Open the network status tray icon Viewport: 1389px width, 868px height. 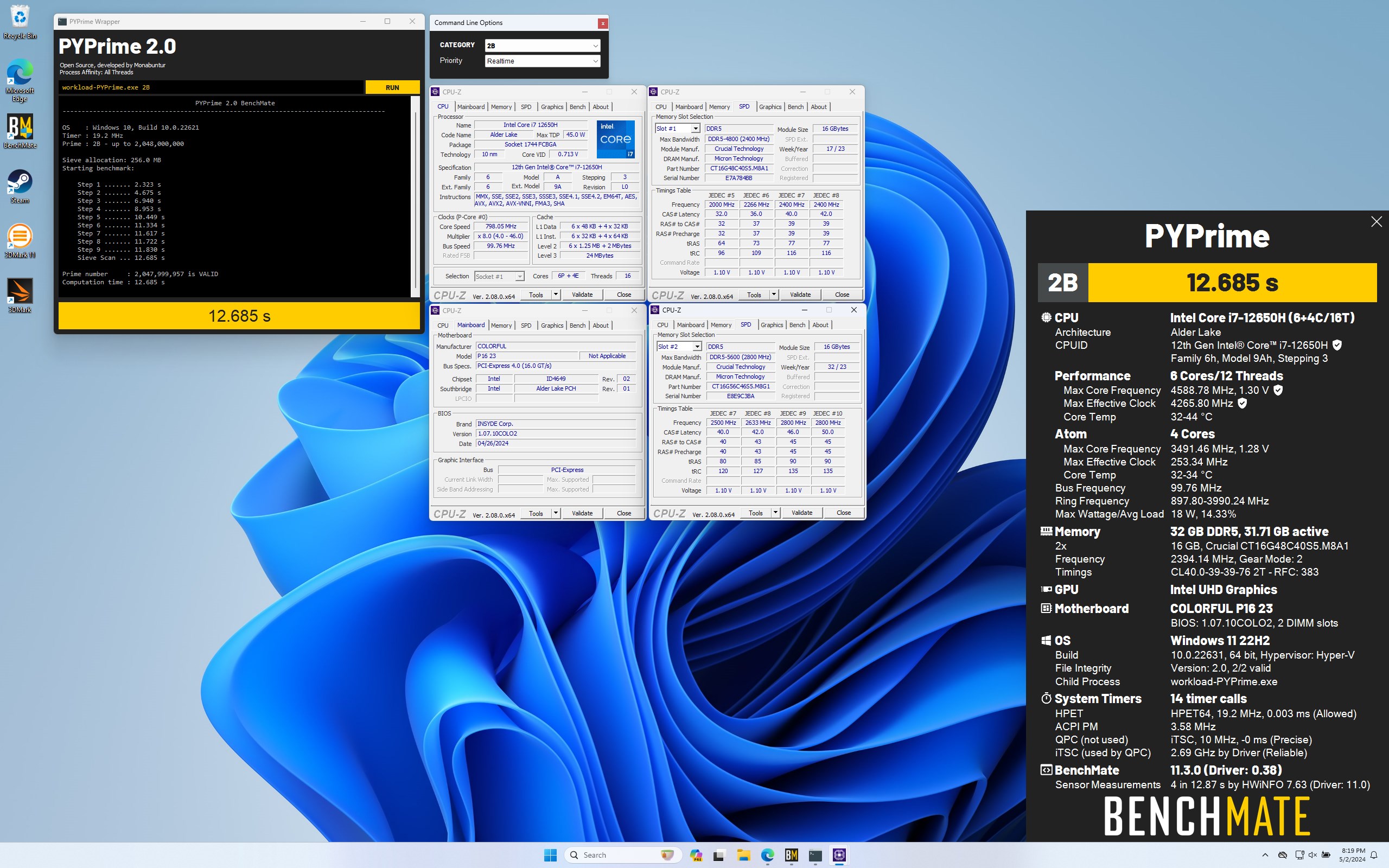coord(1299,855)
